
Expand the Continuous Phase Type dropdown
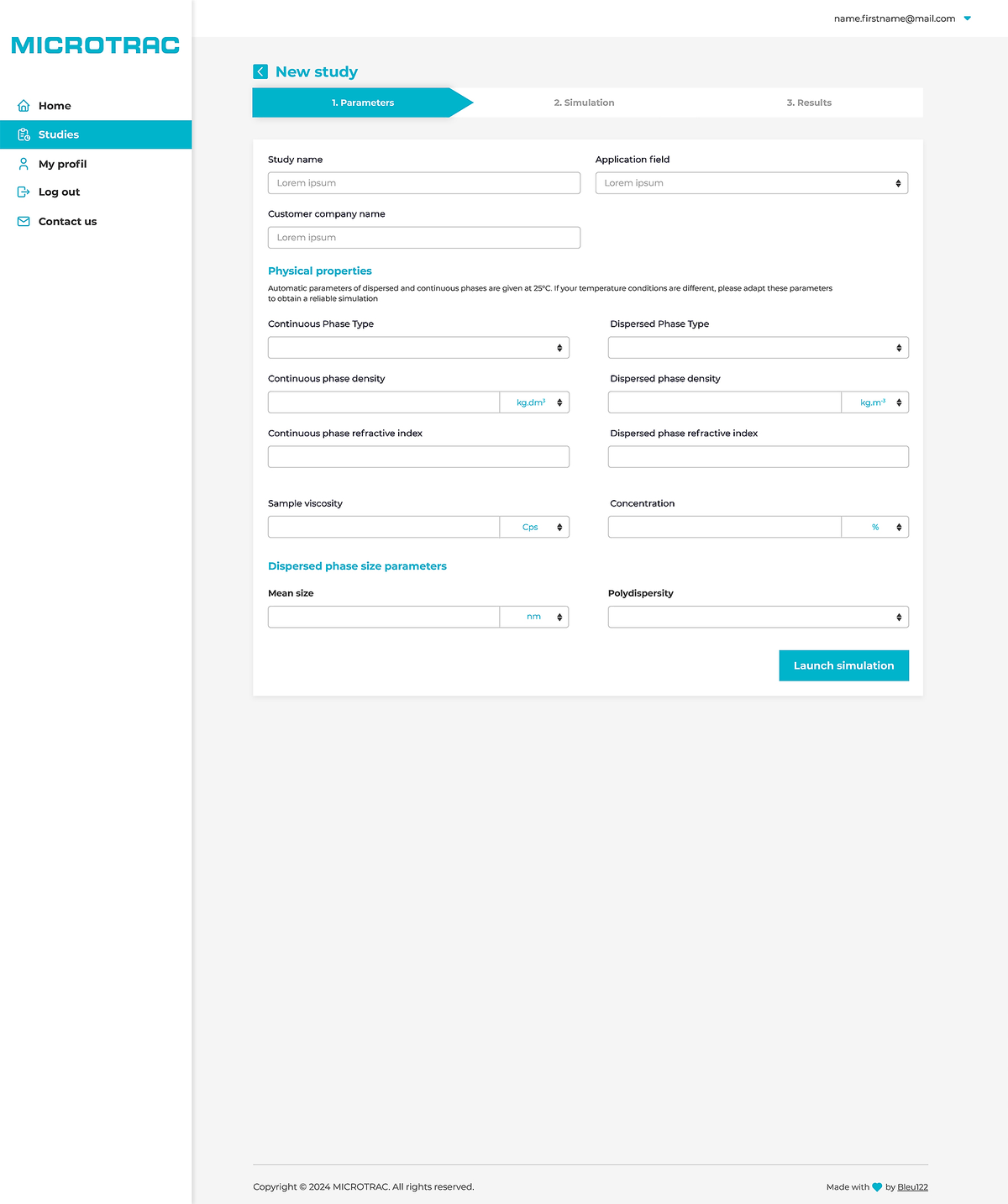418,348
